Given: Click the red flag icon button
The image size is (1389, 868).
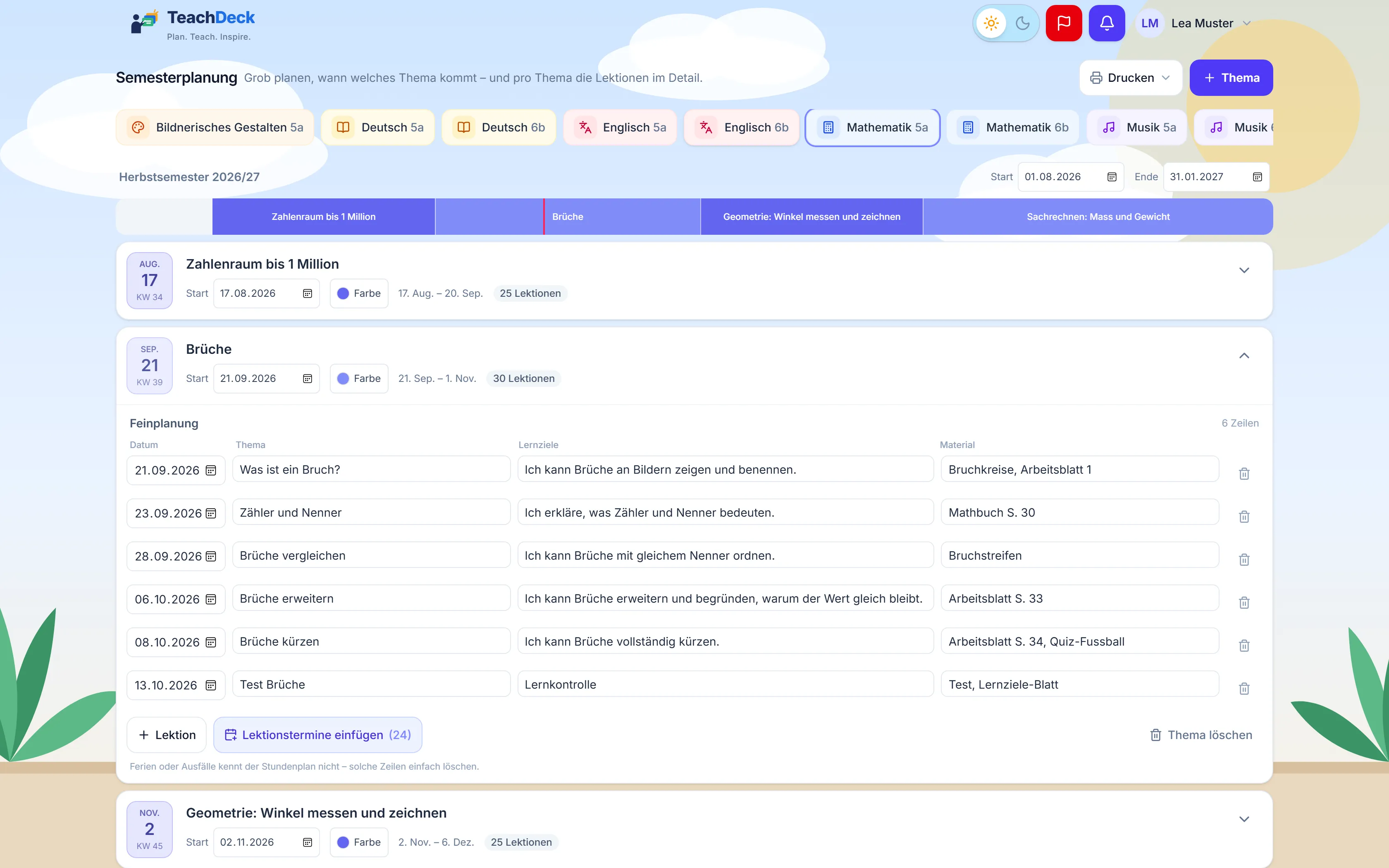Looking at the screenshot, I should [1064, 24].
